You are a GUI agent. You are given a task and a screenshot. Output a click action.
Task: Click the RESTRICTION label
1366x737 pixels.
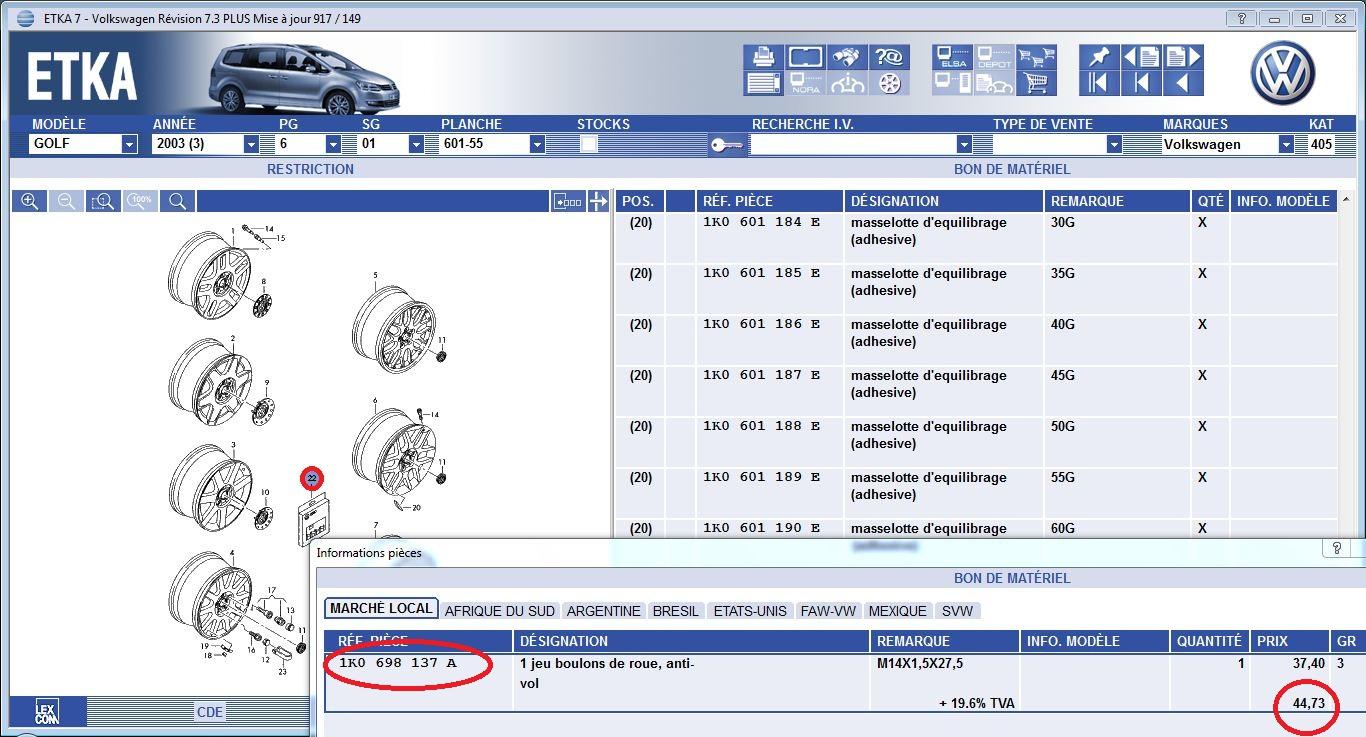[x=310, y=169]
